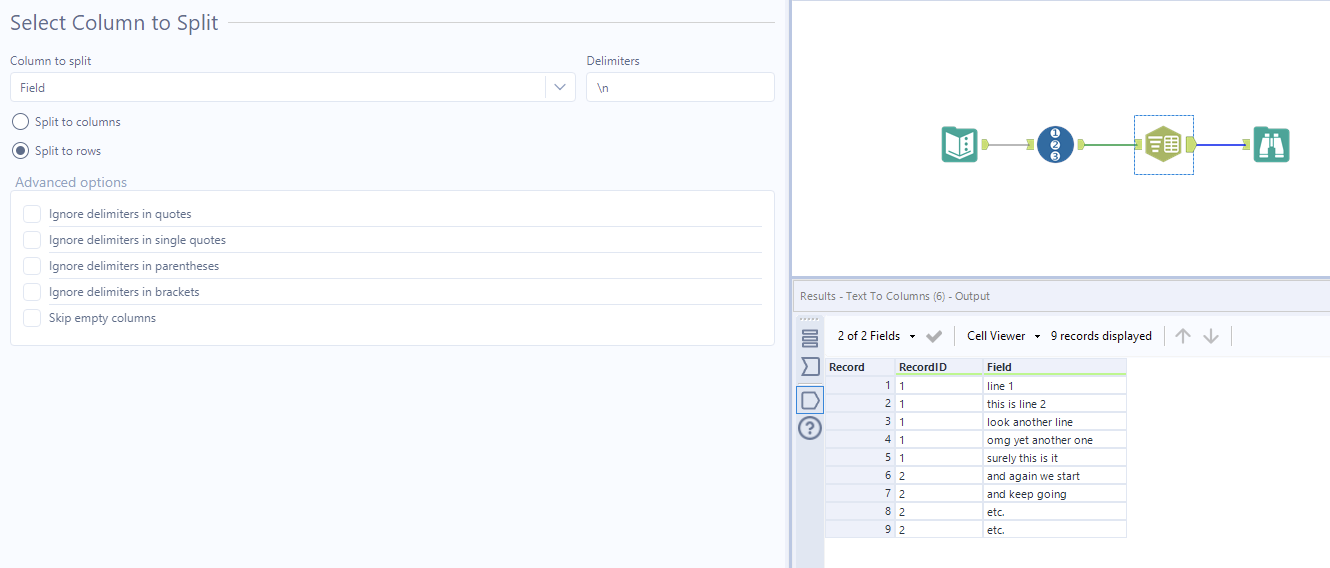The width and height of the screenshot is (1330, 568).
Task: Click the Browse tool input anchor
Action: click(1247, 145)
